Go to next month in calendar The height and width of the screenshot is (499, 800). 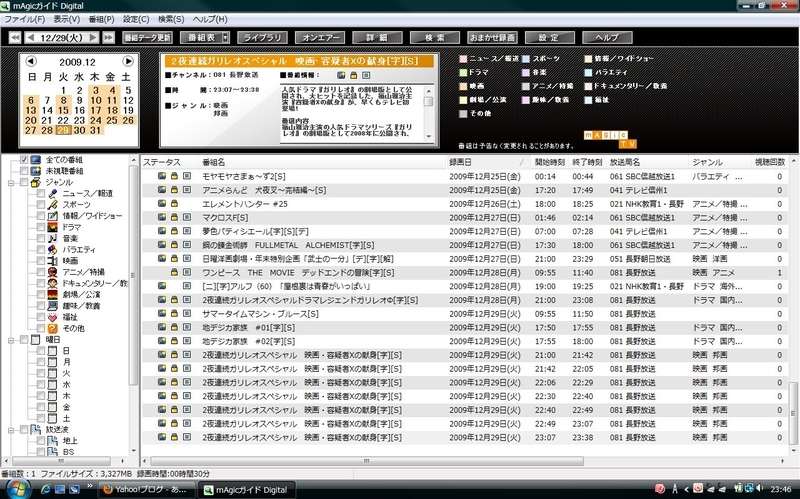point(128,61)
